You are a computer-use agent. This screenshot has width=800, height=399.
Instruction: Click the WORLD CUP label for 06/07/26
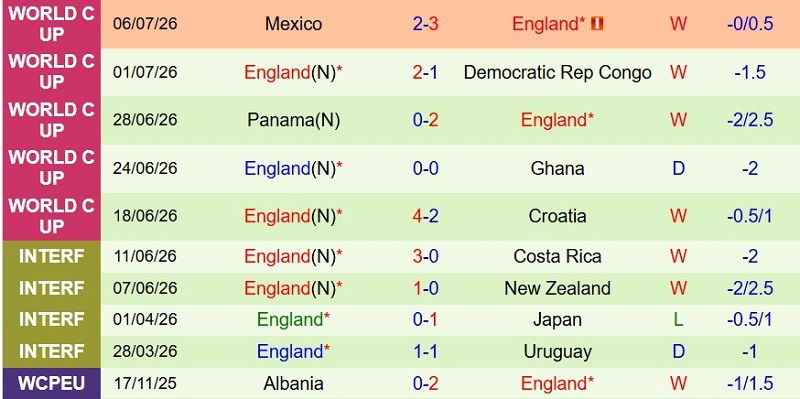[x=52, y=24]
